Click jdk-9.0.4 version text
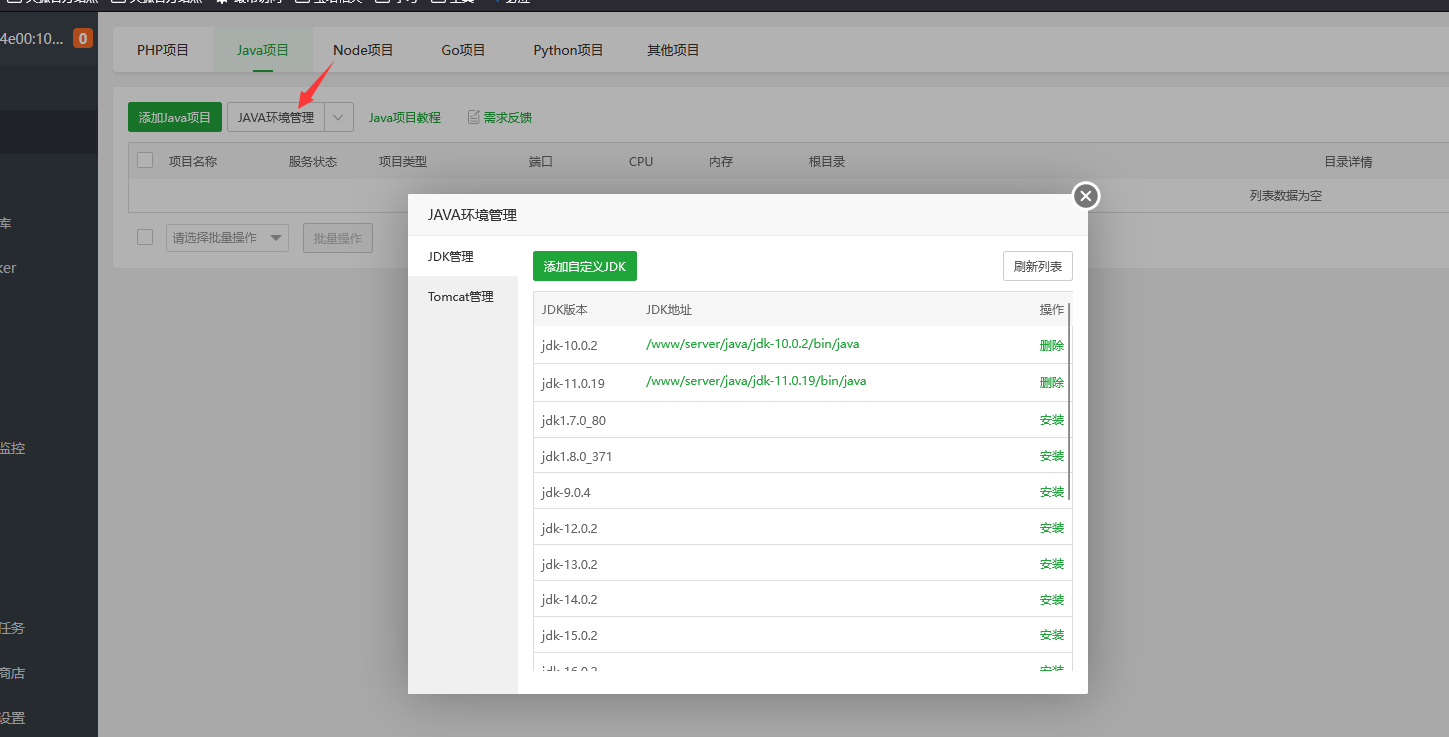 [x=566, y=493]
